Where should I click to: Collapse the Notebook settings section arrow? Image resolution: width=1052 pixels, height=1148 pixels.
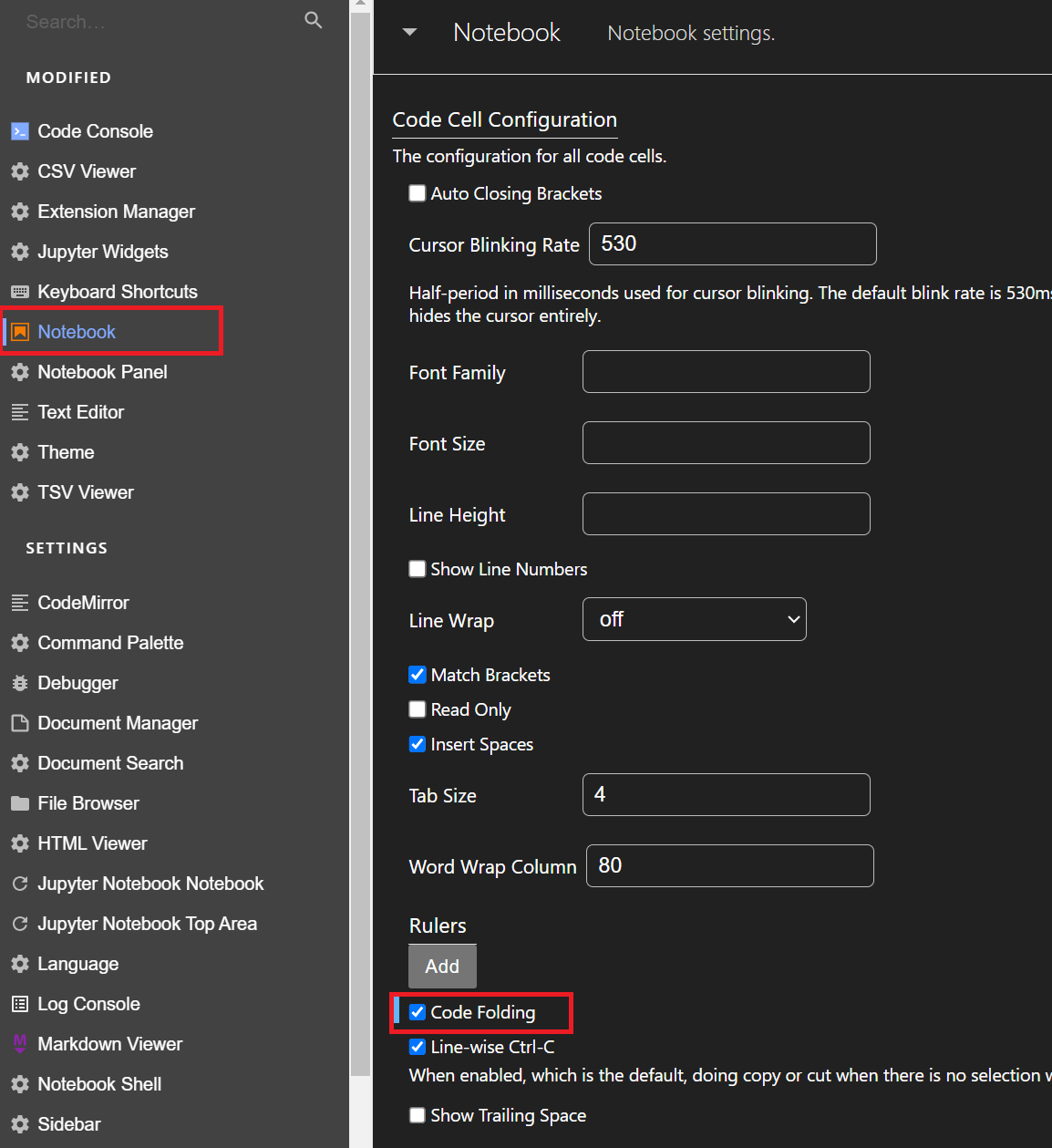tap(410, 32)
